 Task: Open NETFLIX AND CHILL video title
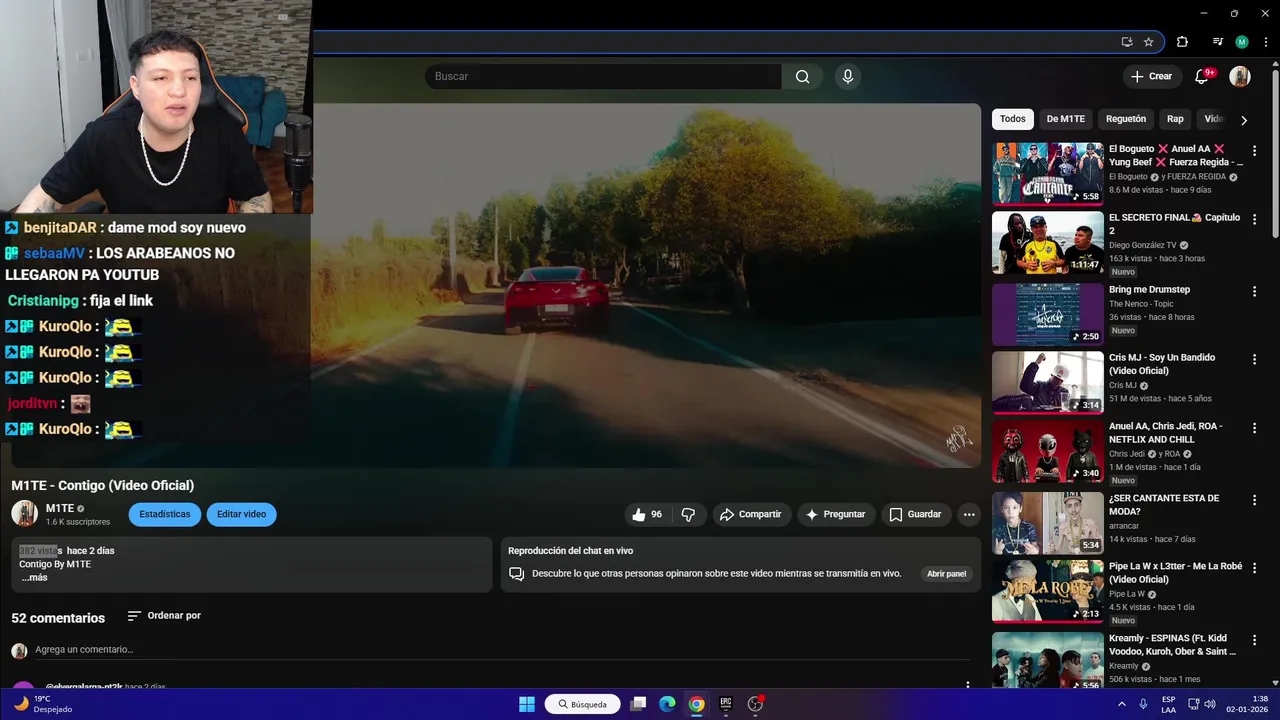click(1166, 432)
